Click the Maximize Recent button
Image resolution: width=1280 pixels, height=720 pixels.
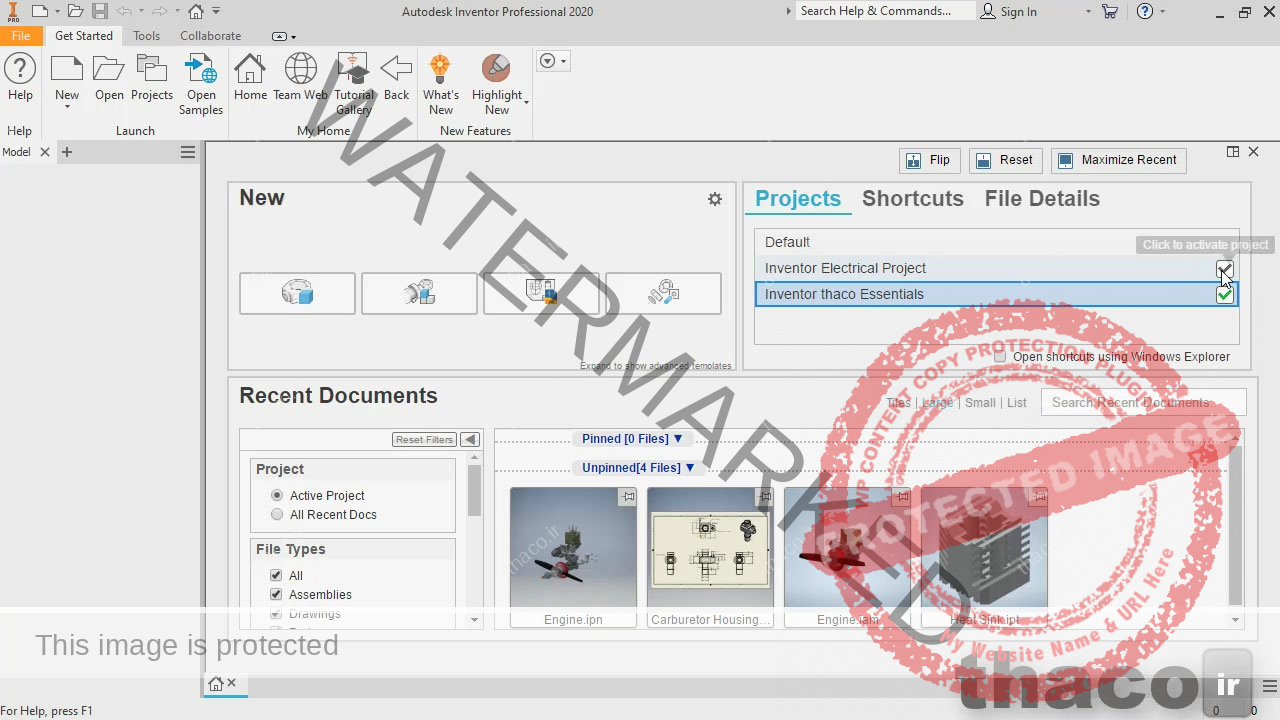[1119, 160]
